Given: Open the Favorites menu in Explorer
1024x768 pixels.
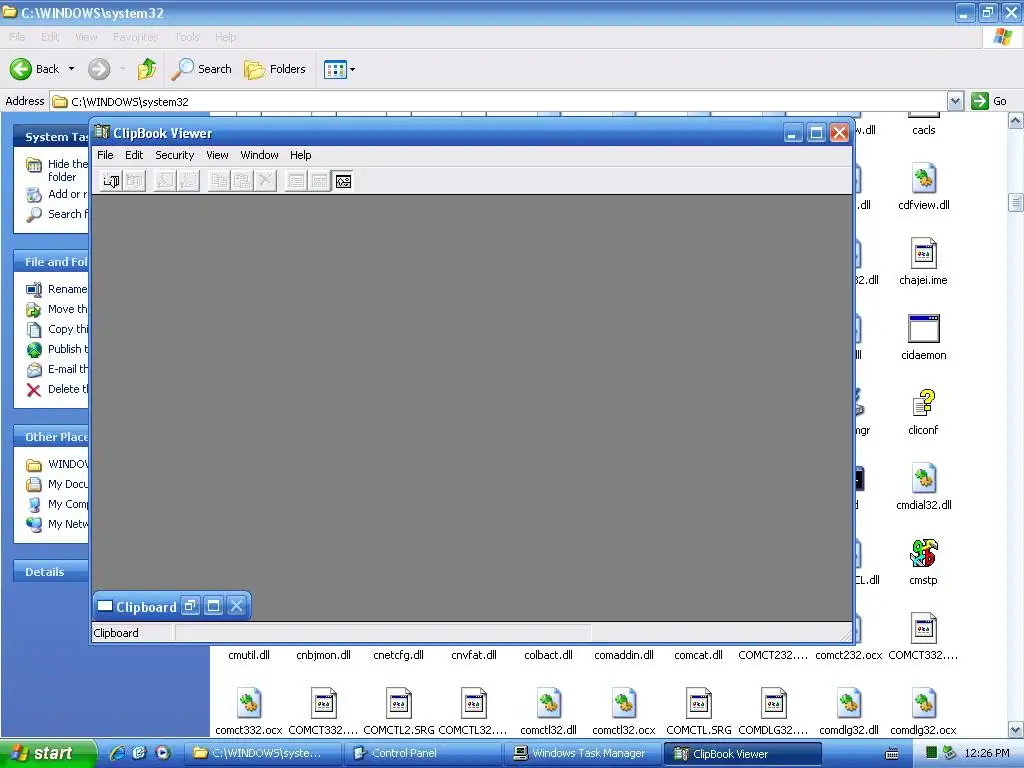Looking at the screenshot, I should click(x=135, y=37).
